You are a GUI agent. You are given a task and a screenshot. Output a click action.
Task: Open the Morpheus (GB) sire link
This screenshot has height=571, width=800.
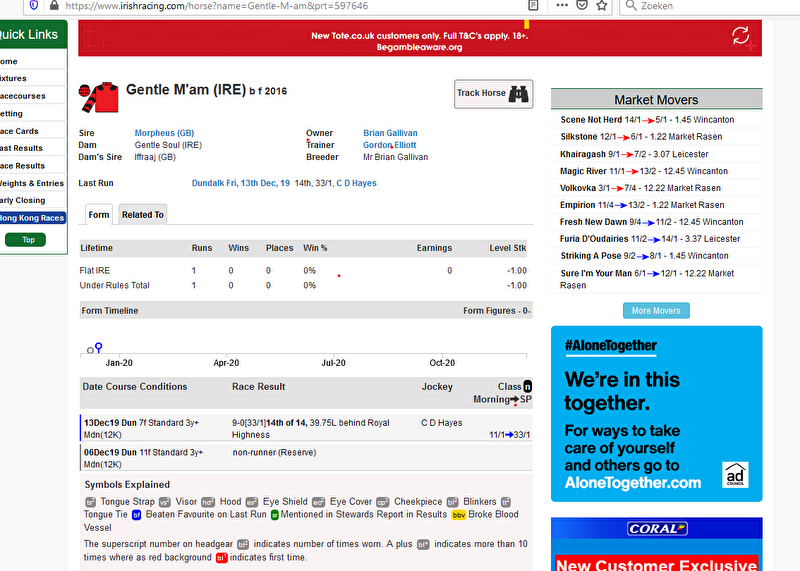tap(164, 133)
